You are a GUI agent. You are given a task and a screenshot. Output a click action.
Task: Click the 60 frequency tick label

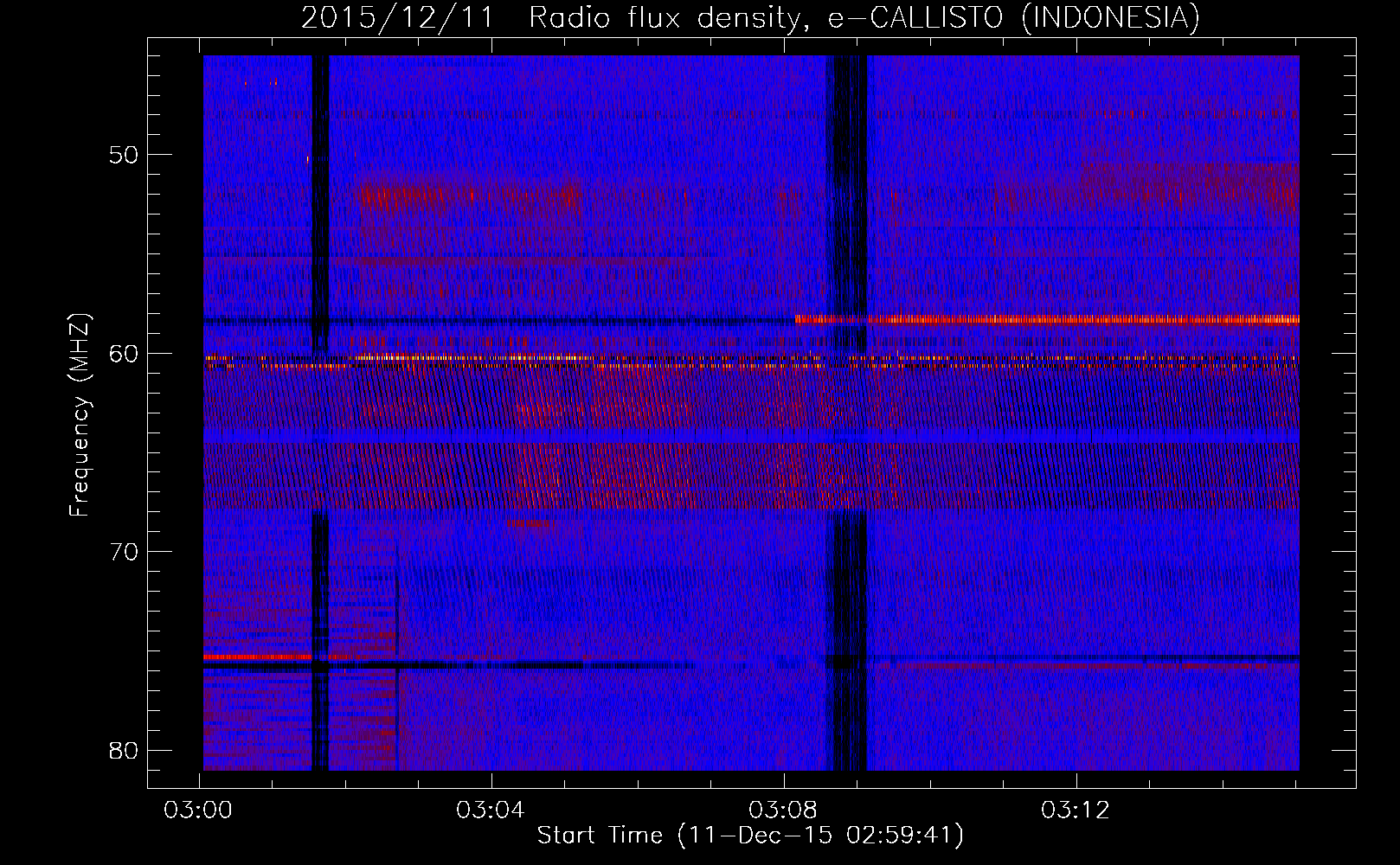tap(125, 353)
